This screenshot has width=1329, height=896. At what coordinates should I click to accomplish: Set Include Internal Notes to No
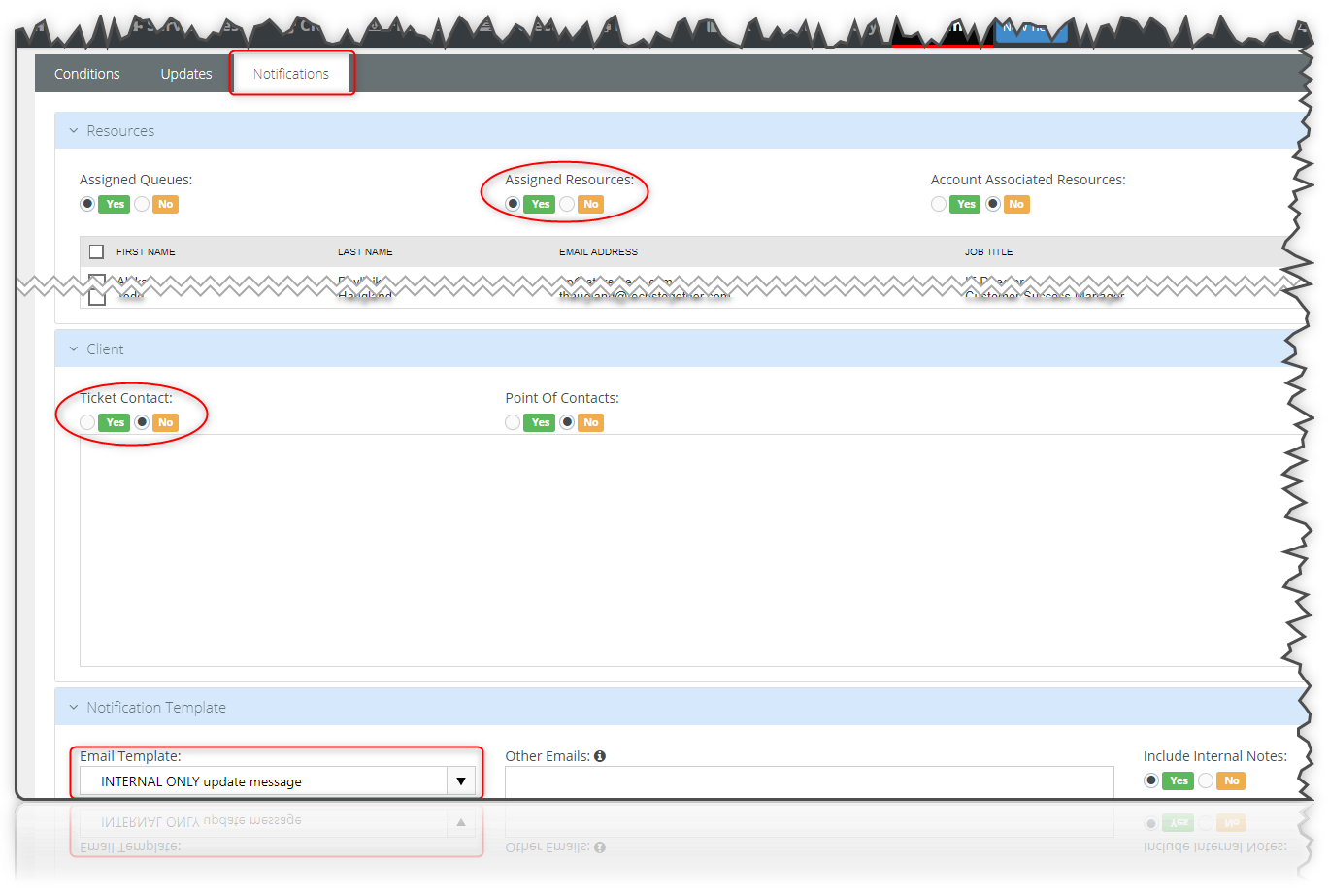pos(1205,780)
